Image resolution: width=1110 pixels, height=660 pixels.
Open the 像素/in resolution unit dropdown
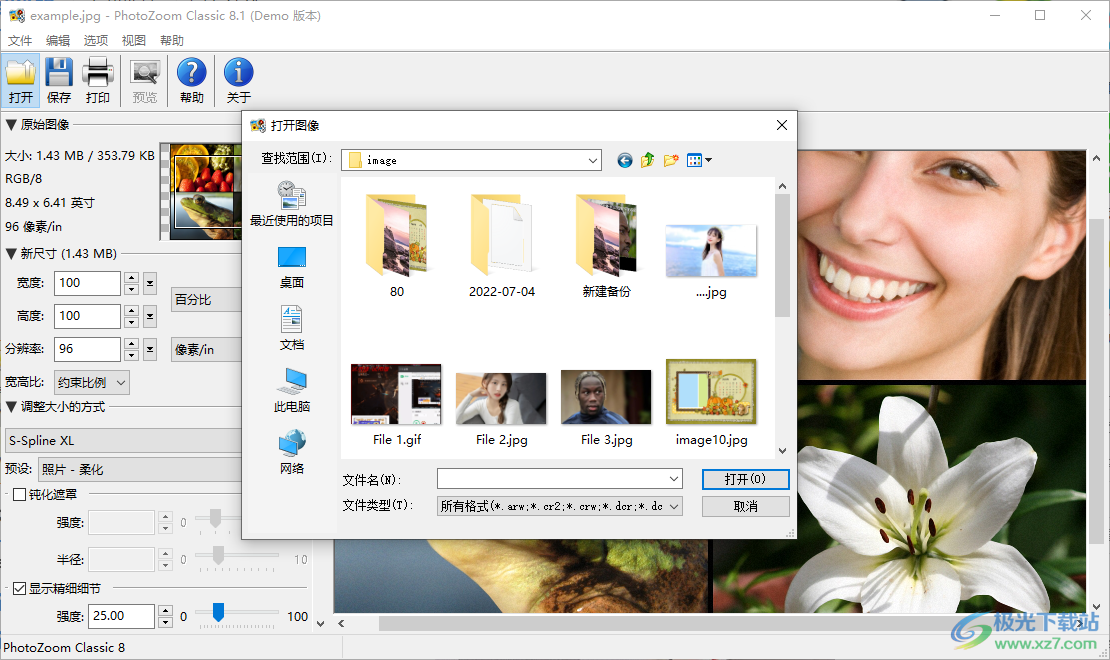(x=207, y=349)
